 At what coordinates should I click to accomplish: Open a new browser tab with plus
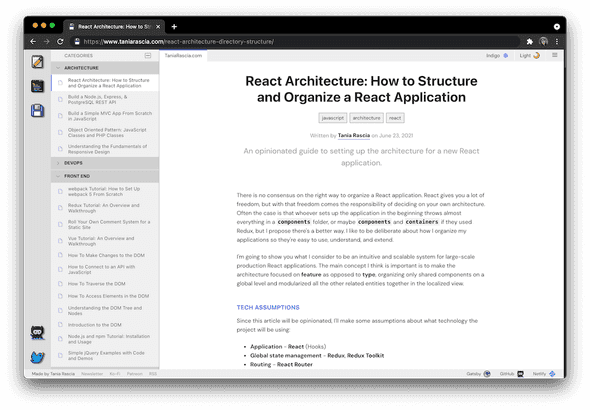174,27
